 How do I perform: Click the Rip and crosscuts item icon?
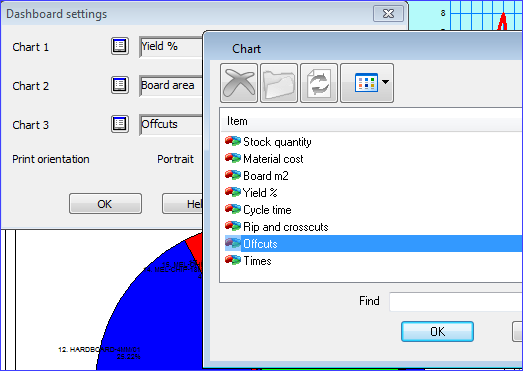pyautogui.click(x=233, y=226)
